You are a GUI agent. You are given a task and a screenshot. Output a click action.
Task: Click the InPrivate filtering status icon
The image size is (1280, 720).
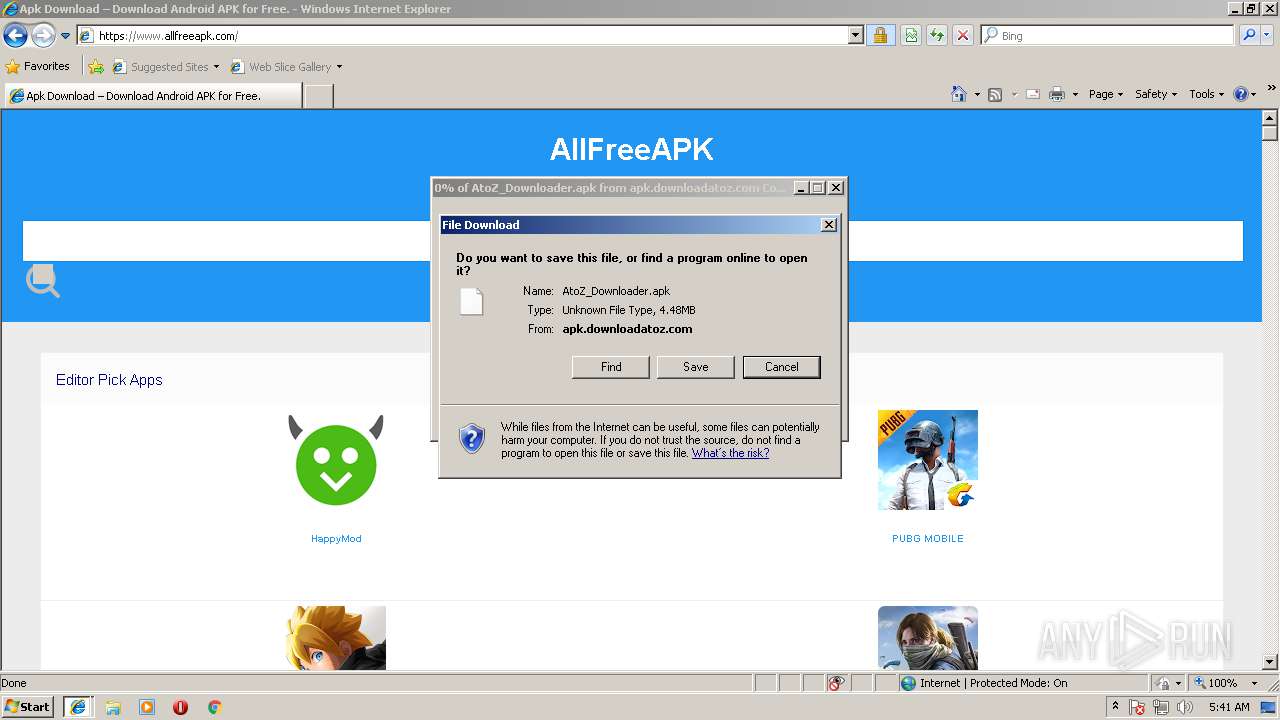pos(836,683)
